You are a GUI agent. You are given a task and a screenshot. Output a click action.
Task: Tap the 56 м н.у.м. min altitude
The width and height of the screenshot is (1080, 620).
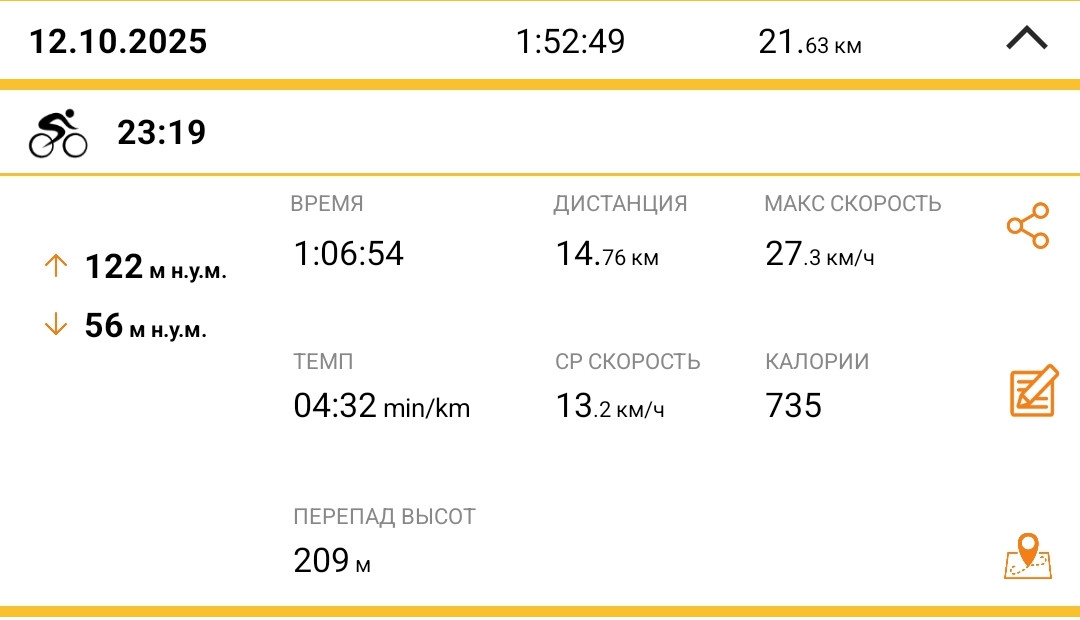tap(145, 325)
